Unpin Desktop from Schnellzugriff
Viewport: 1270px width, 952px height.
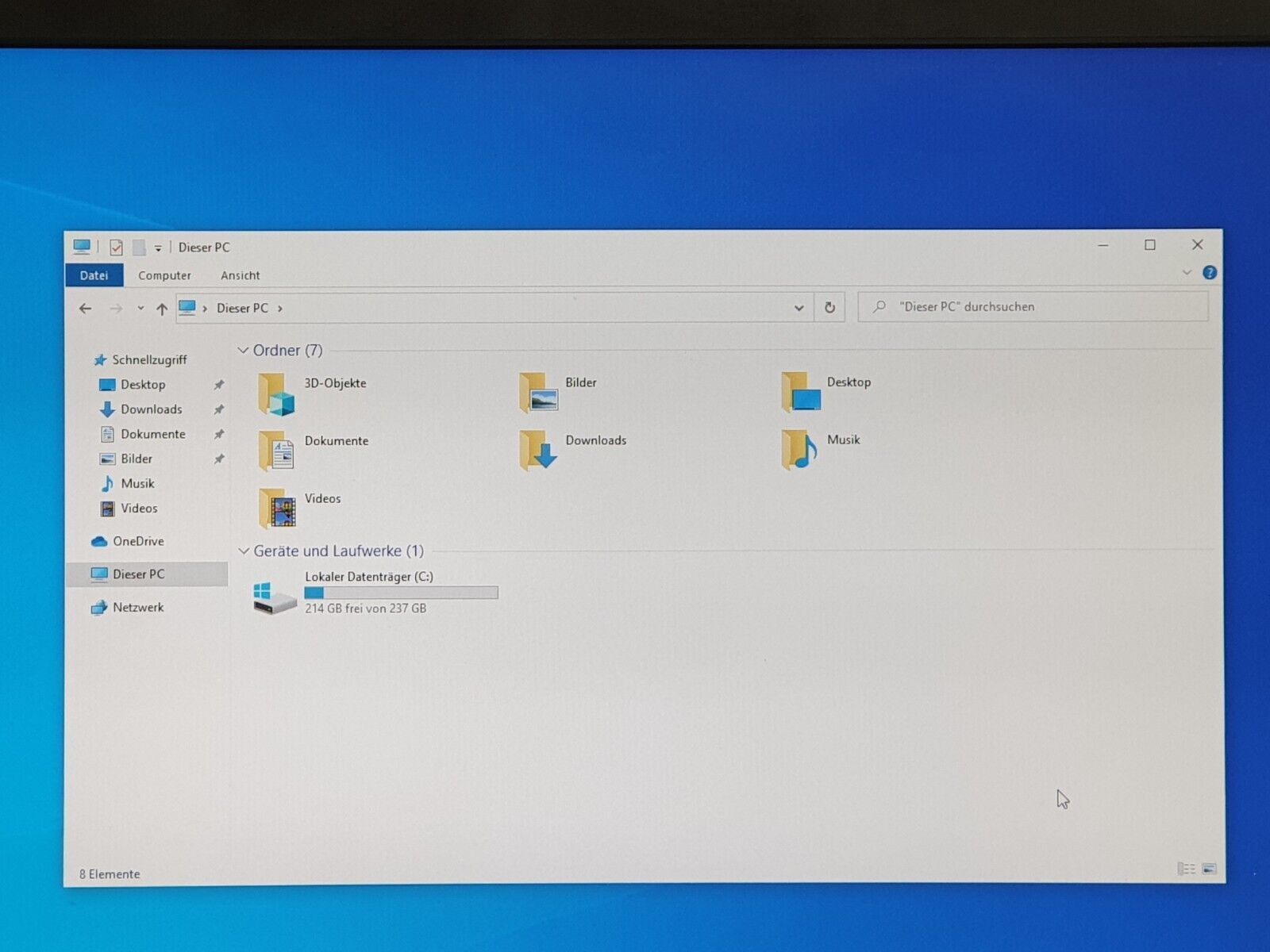[219, 385]
